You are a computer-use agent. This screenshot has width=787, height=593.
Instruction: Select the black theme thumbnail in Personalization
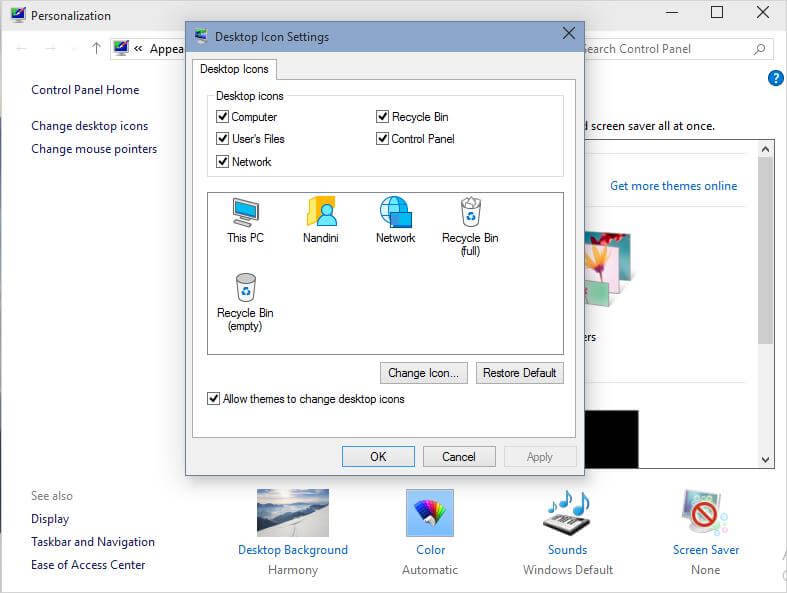[x=612, y=439]
